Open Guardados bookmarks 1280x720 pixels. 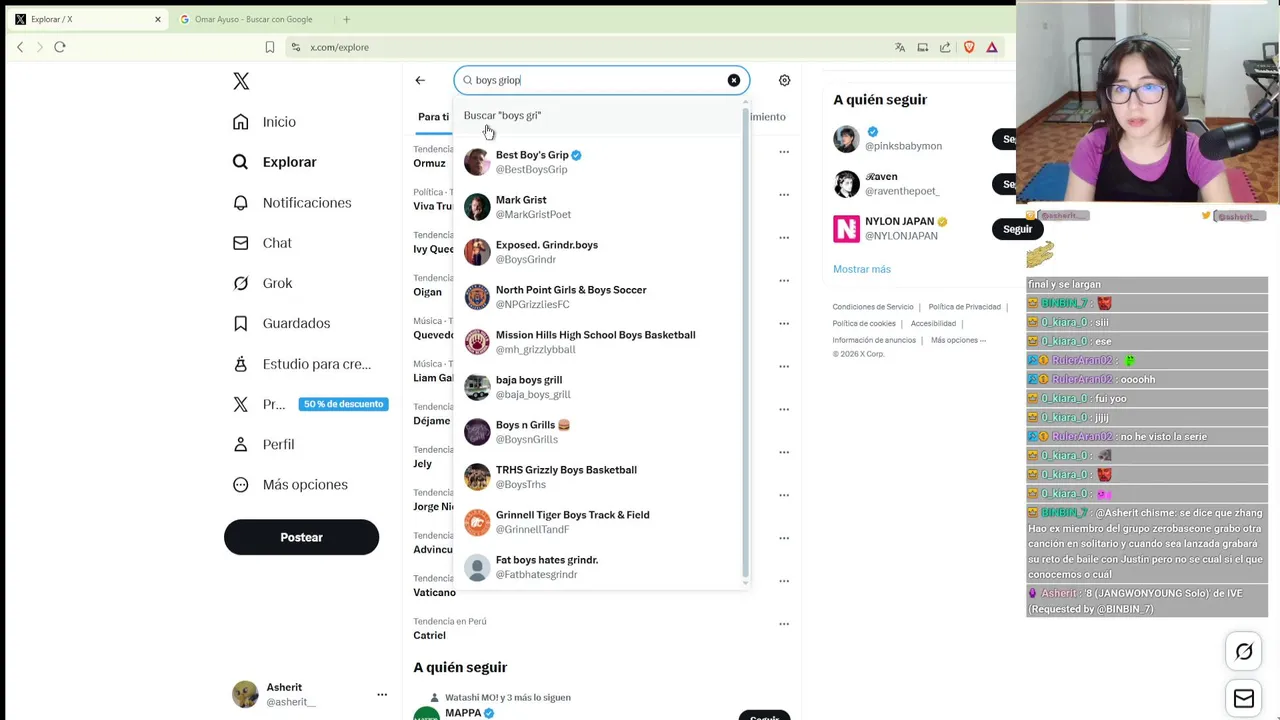tap(281, 323)
